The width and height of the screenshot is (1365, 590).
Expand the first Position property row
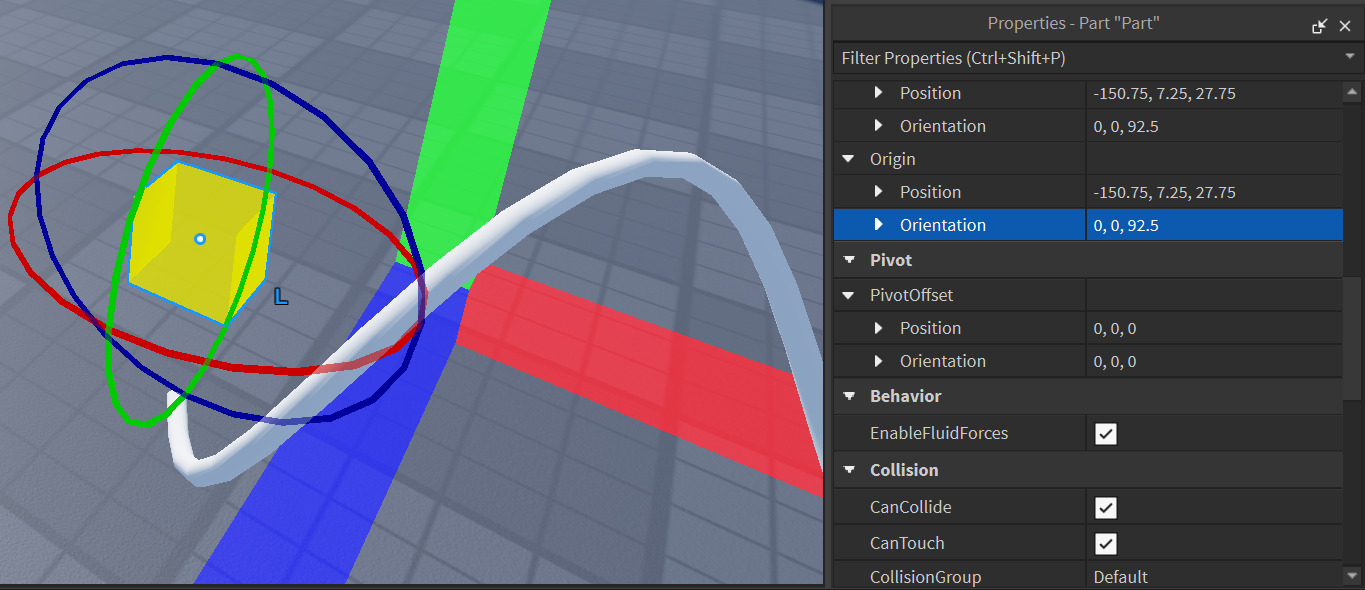879,93
